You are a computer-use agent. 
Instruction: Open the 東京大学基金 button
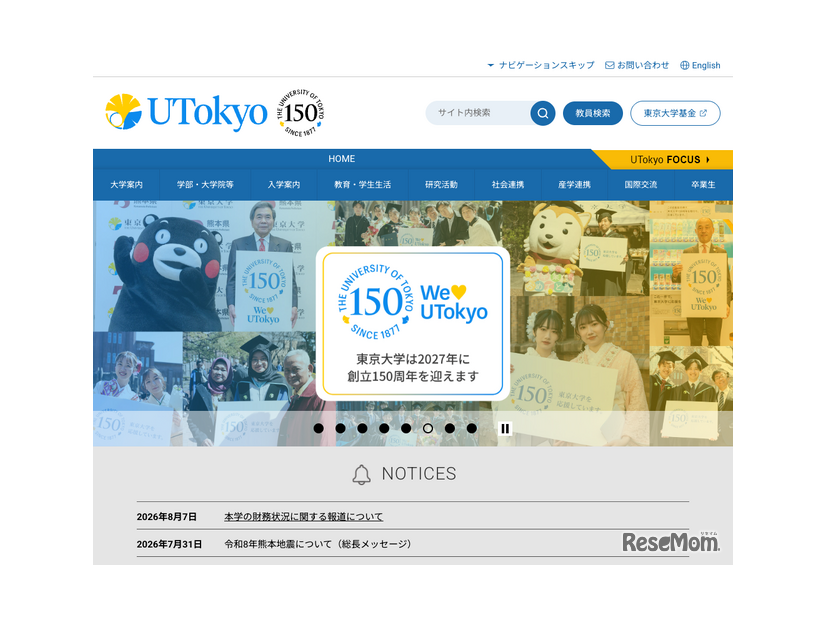click(x=675, y=113)
